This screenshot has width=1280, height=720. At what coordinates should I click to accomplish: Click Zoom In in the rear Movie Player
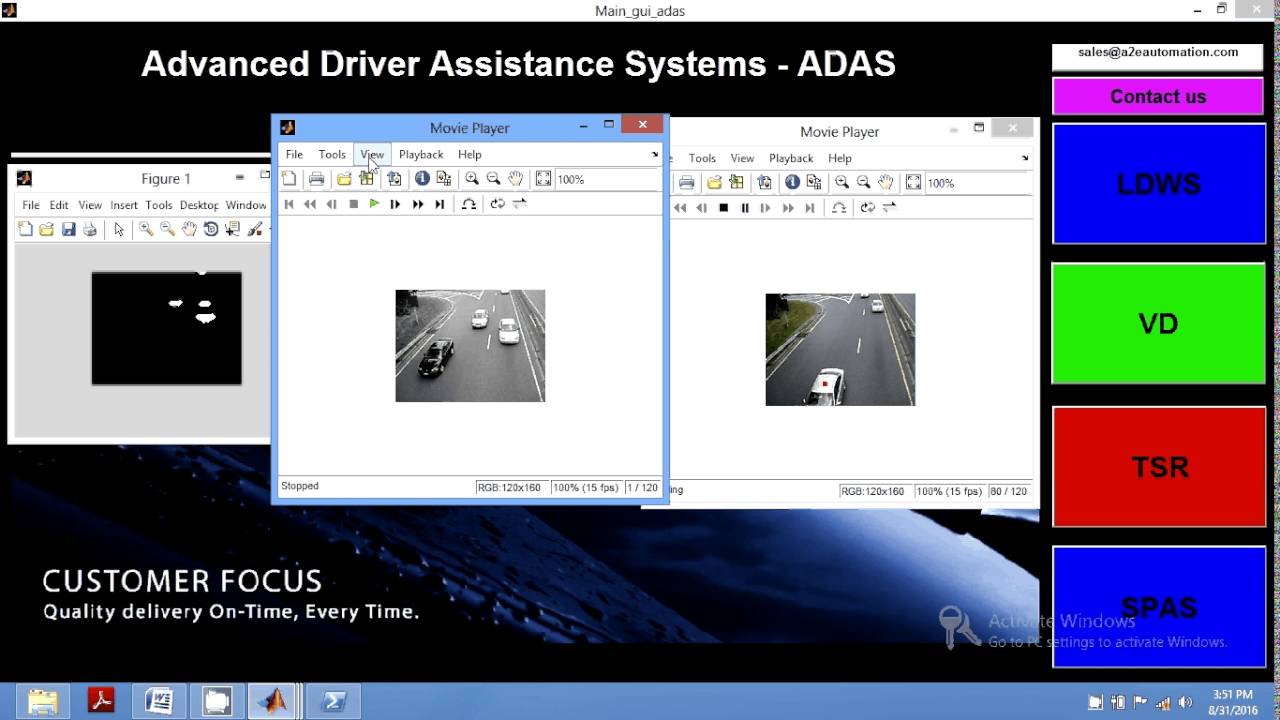[x=842, y=183]
